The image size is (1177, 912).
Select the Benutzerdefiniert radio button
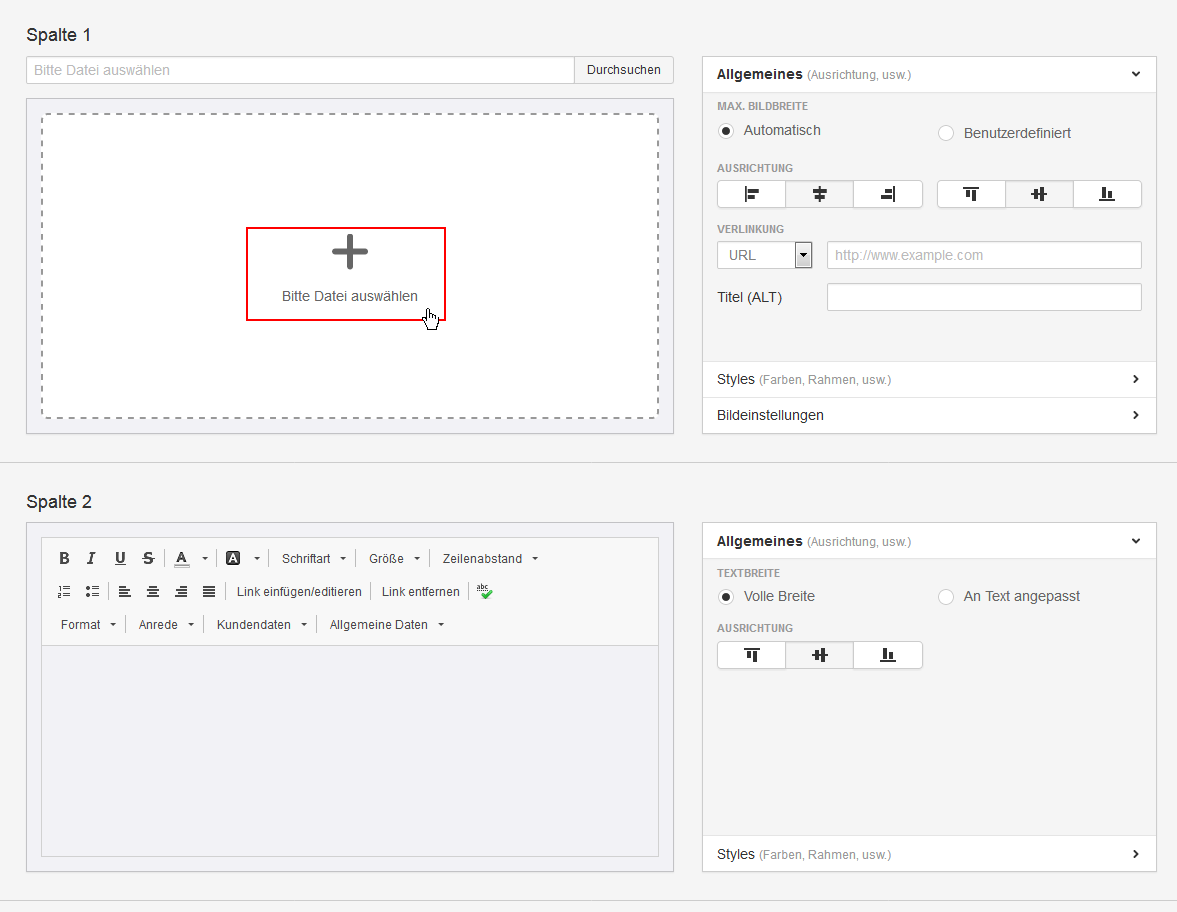[946, 133]
